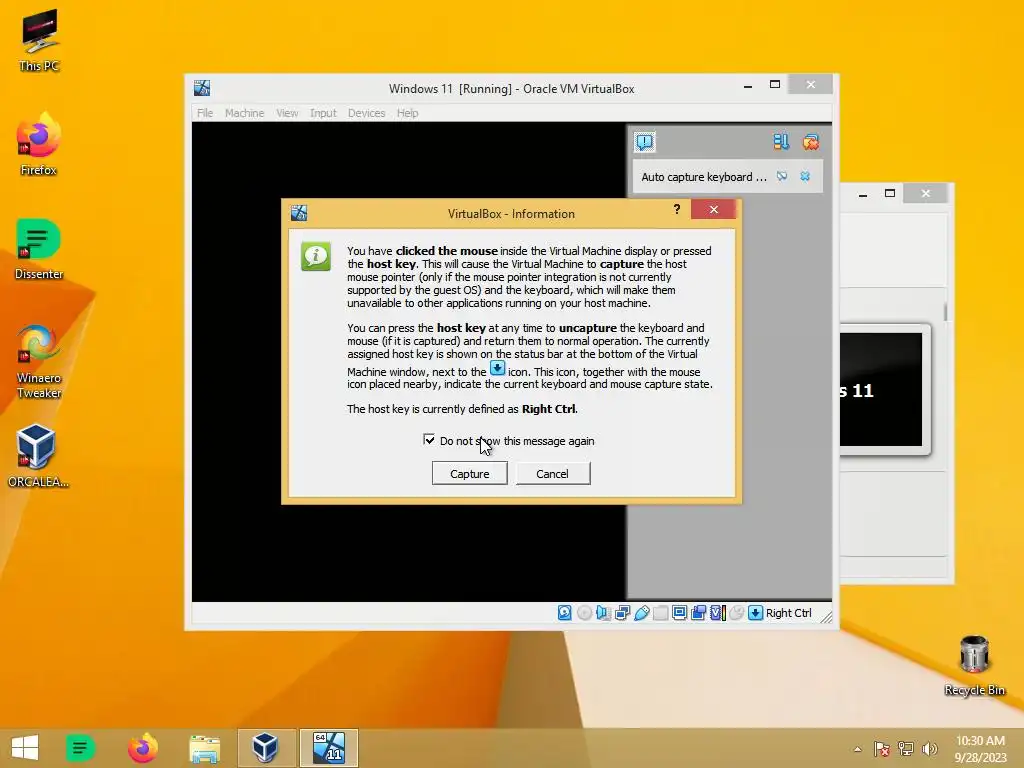Select the Dissenter desktop shortcut
The width and height of the screenshot is (1024, 768).
tap(39, 248)
